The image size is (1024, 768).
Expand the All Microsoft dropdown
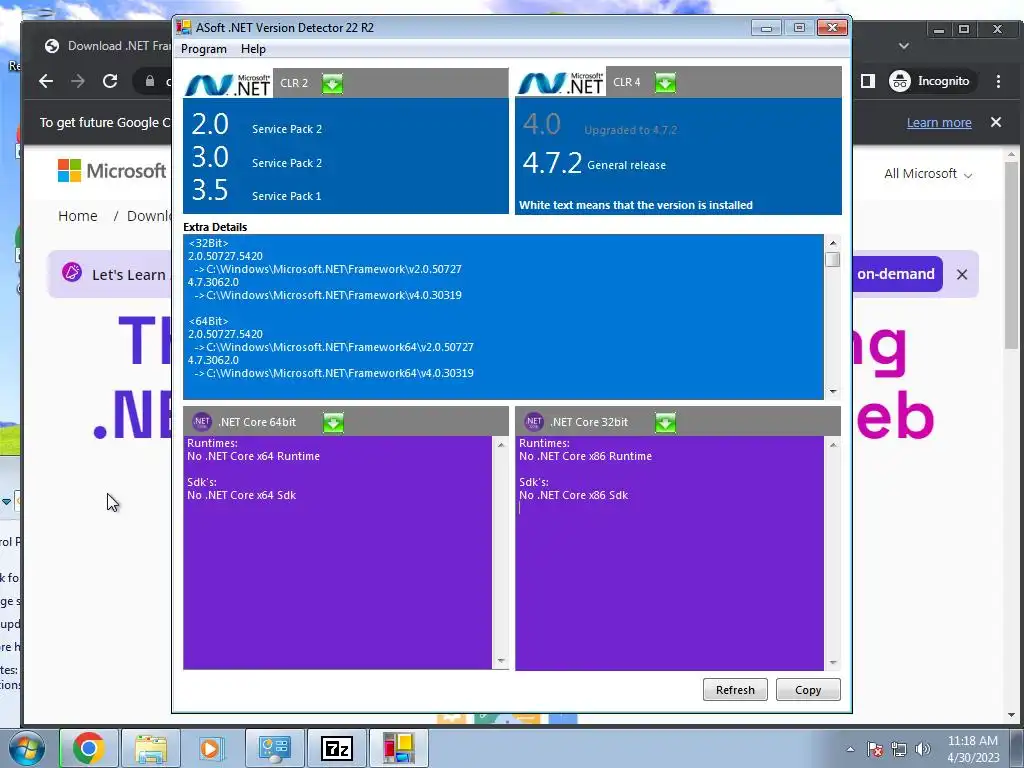928,174
